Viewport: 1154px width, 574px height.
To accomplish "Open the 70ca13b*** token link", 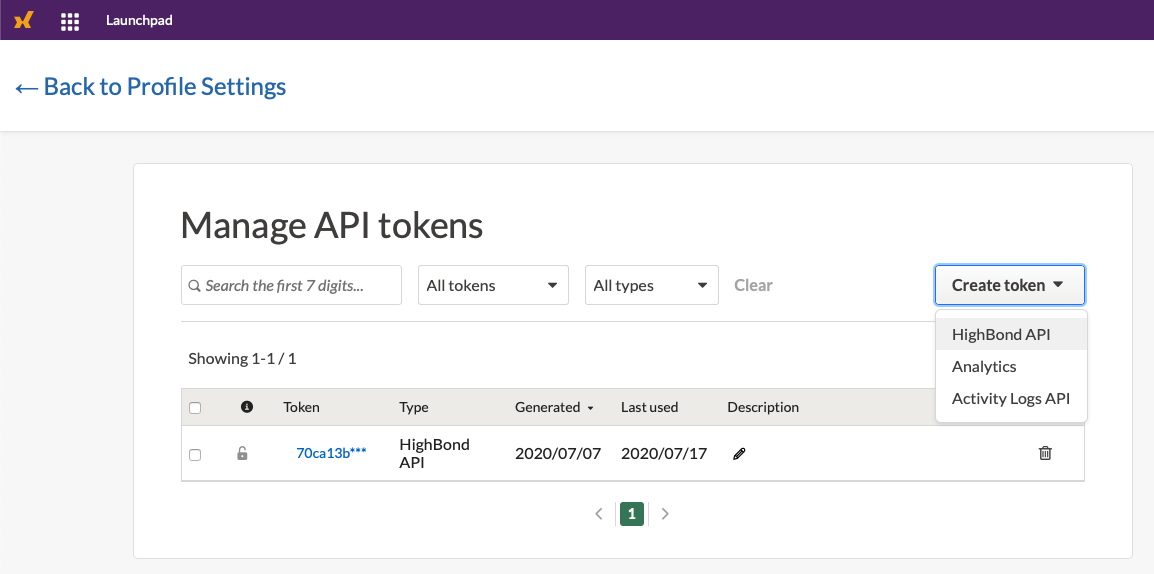I will tap(331, 453).
